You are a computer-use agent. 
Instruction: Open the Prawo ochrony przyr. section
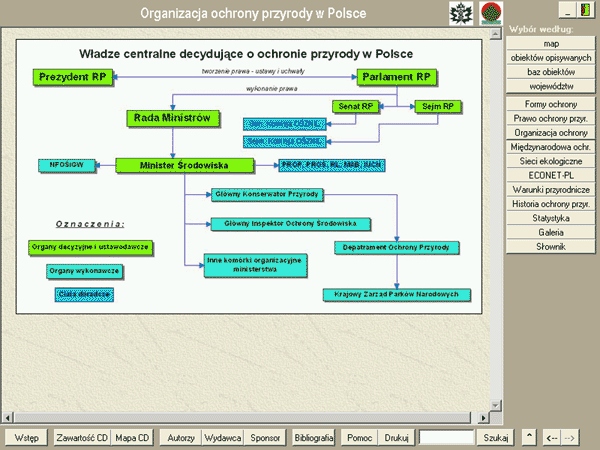tap(551, 118)
